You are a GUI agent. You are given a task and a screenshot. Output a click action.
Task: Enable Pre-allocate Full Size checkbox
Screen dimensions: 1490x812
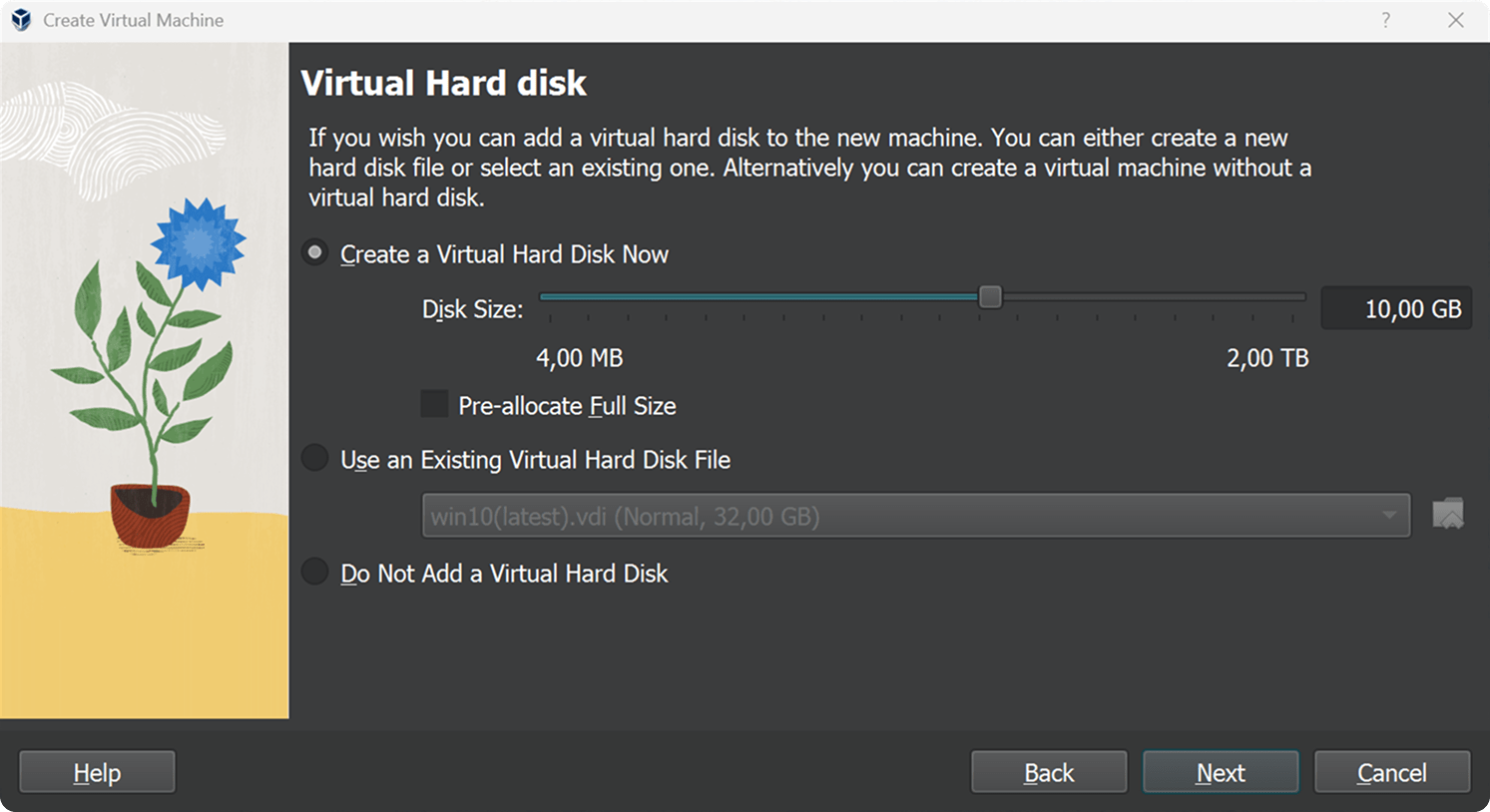coord(434,405)
